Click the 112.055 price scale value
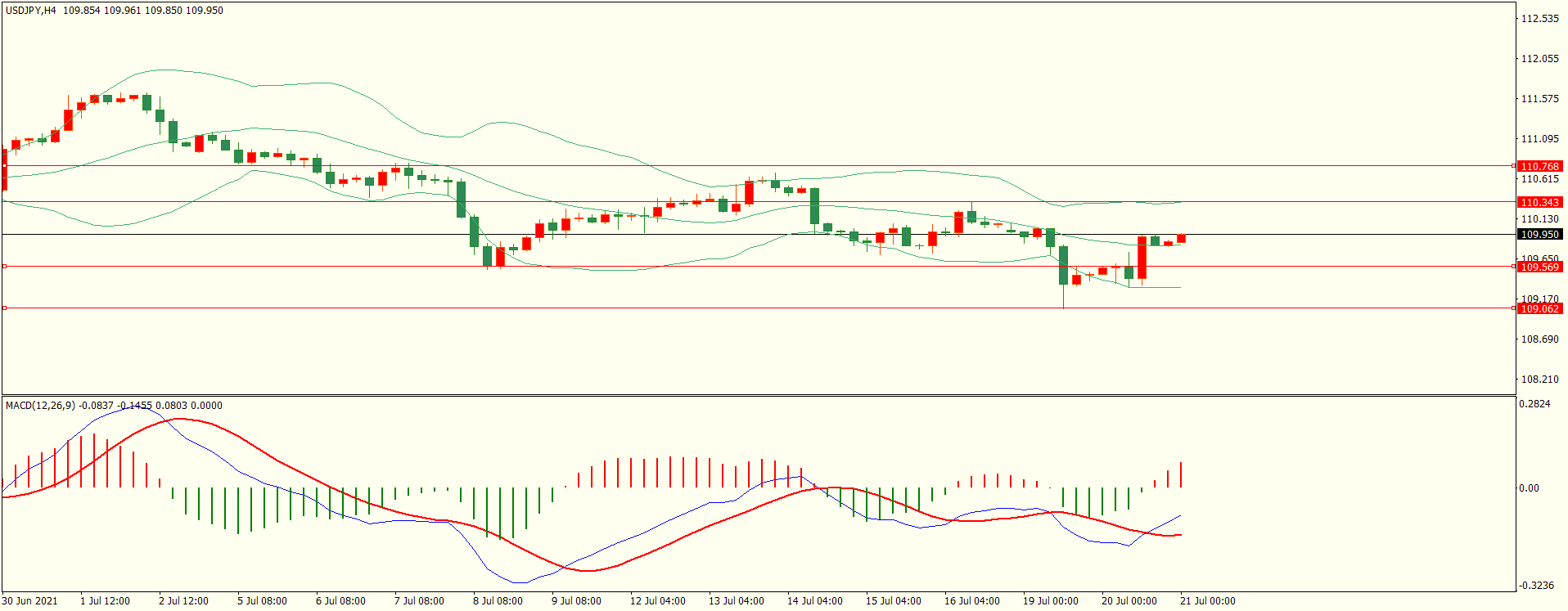This screenshot has height=611, width=1568. point(1539,59)
